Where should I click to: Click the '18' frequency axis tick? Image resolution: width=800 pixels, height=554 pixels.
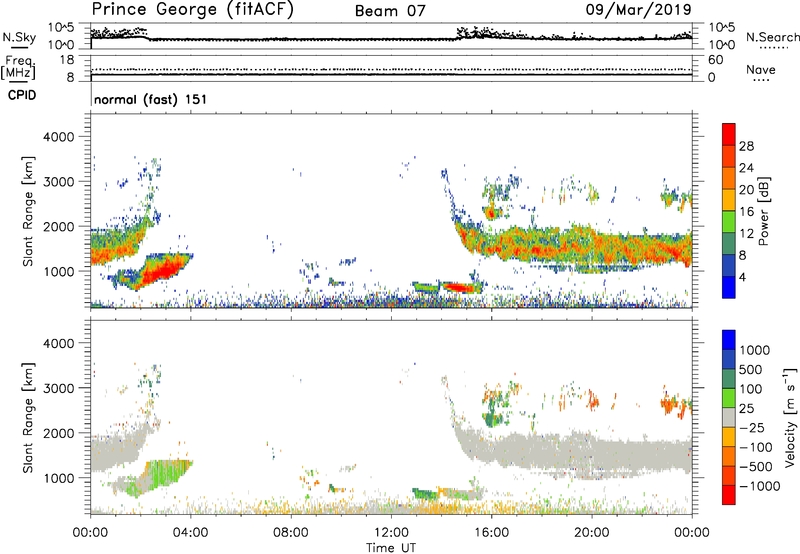[x=67, y=60]
